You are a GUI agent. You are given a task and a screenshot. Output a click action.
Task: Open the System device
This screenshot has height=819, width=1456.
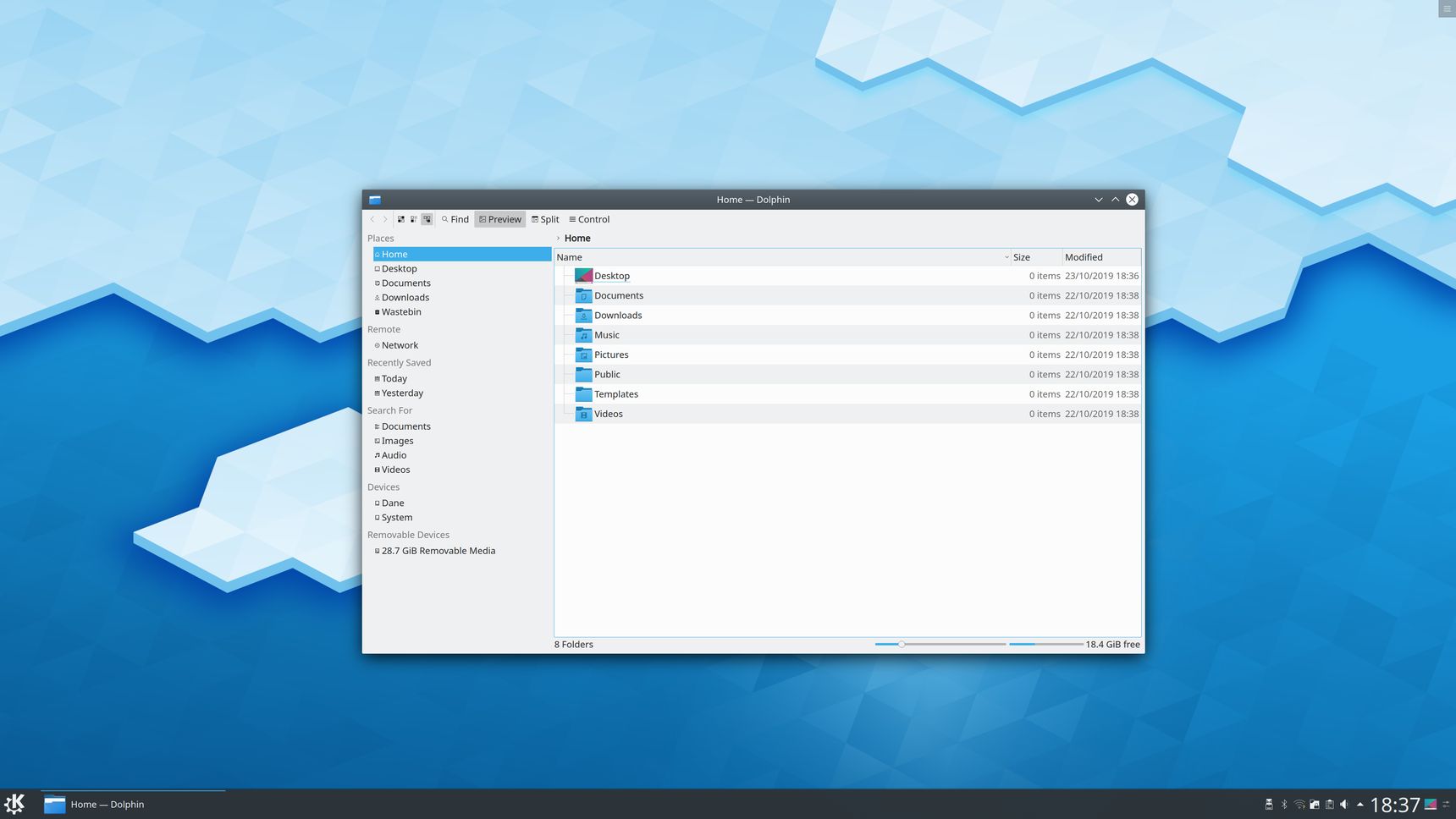pyautogui.click(x=462, y=517)
